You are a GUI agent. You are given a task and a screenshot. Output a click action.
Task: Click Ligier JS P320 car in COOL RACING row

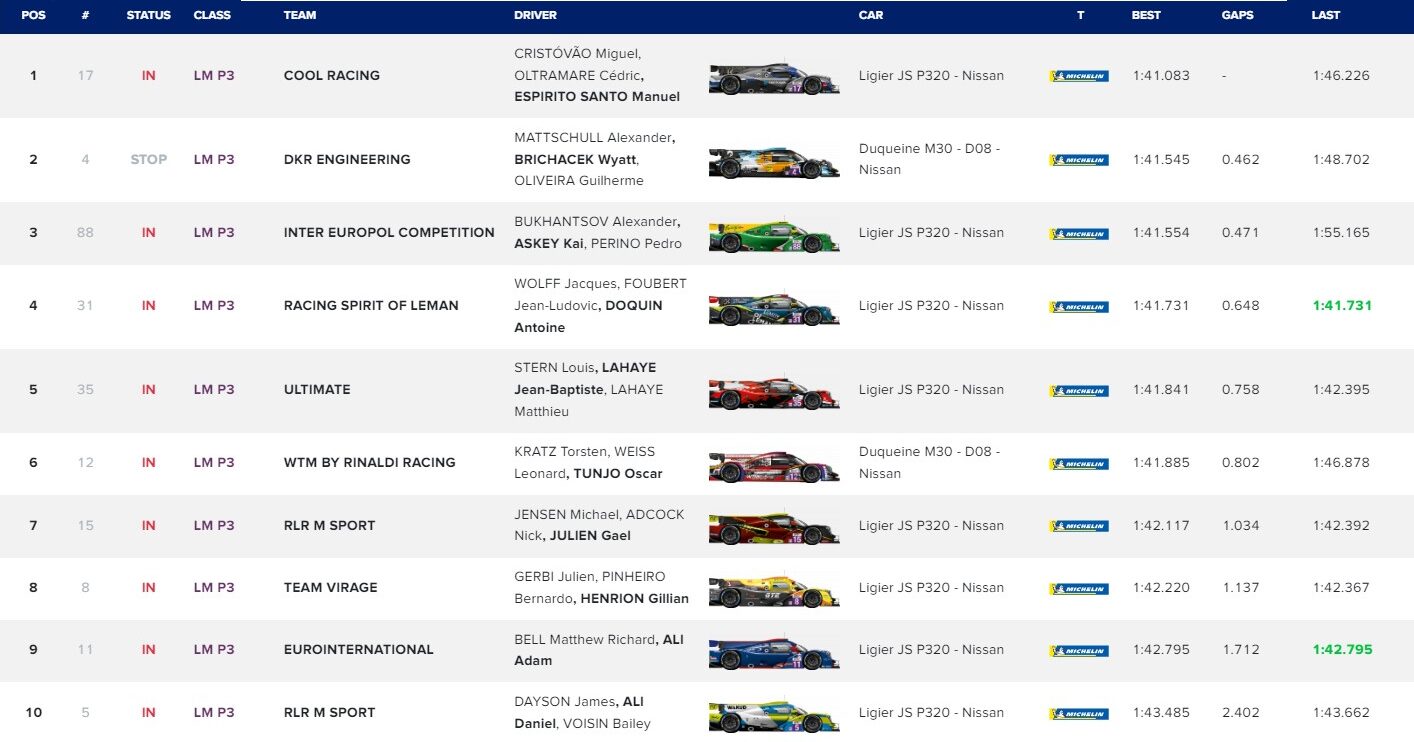(x=931, y=75)
